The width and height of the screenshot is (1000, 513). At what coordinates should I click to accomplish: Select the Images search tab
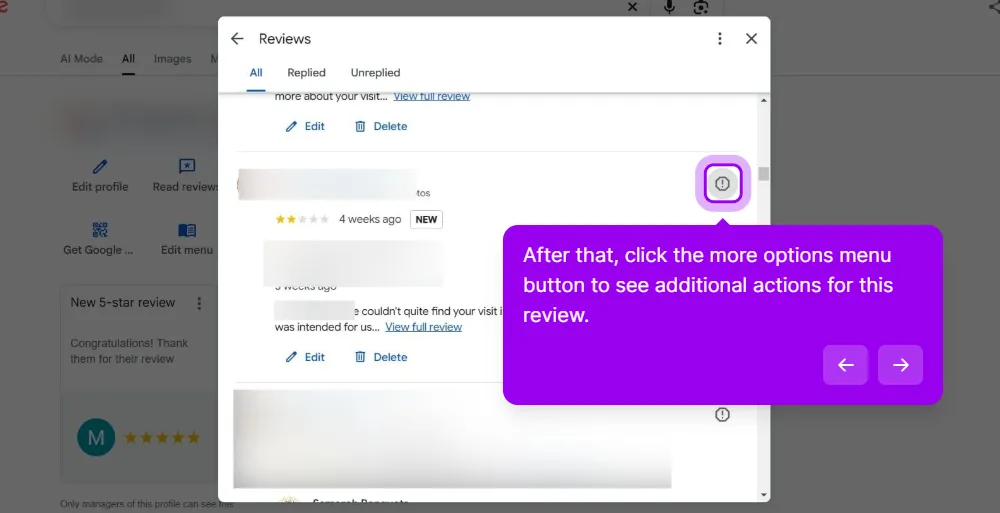172,59
